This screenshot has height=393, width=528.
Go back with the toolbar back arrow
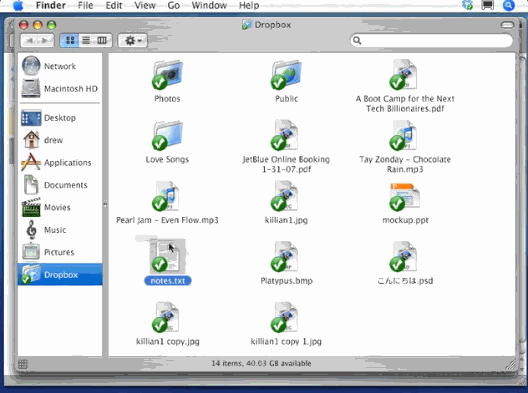pos(29,40)
